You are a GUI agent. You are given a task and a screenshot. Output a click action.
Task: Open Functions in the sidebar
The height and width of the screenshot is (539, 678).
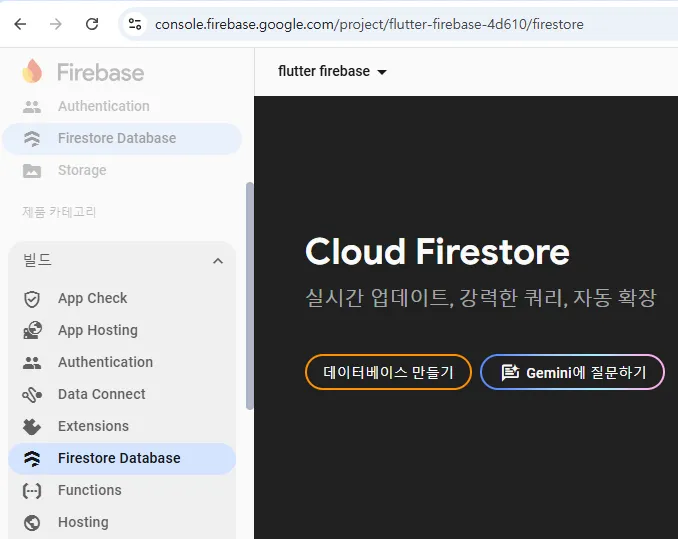tap(90, 490)
